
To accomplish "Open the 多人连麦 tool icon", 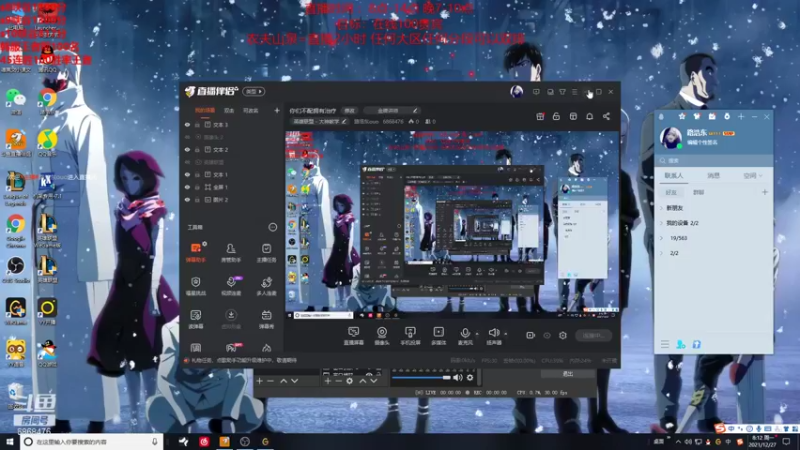I will pos(266,286).
